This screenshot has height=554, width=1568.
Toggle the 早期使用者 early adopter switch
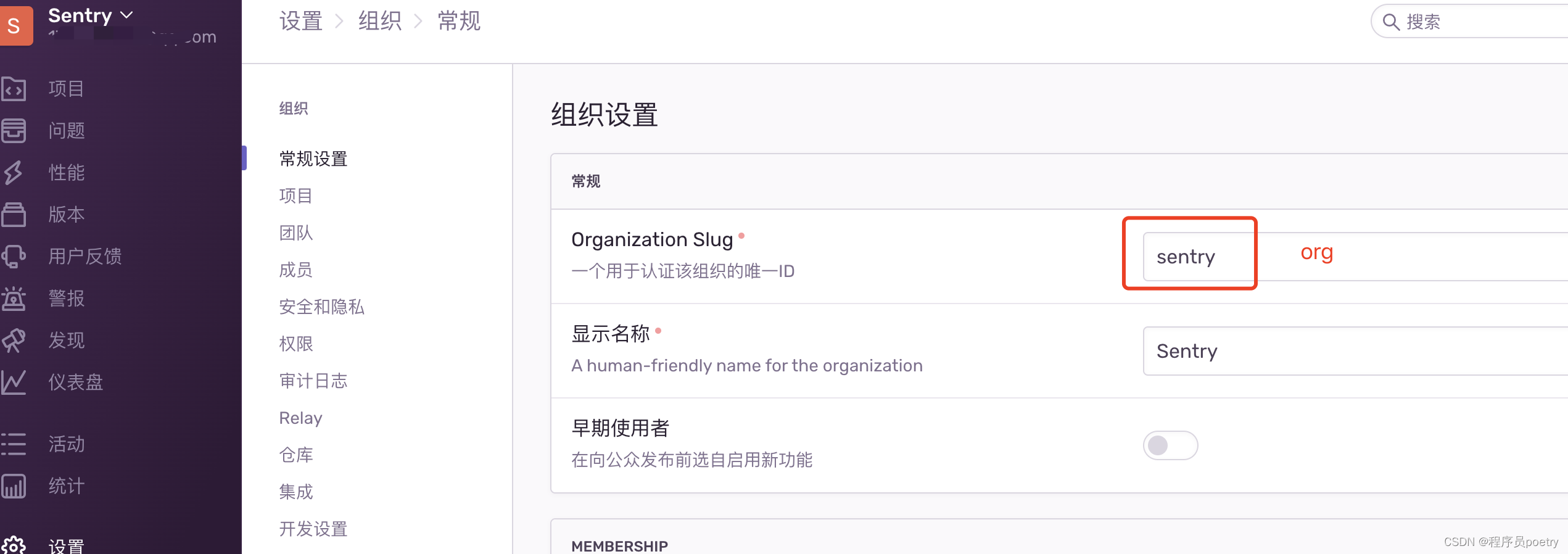tap(1170, 445)
